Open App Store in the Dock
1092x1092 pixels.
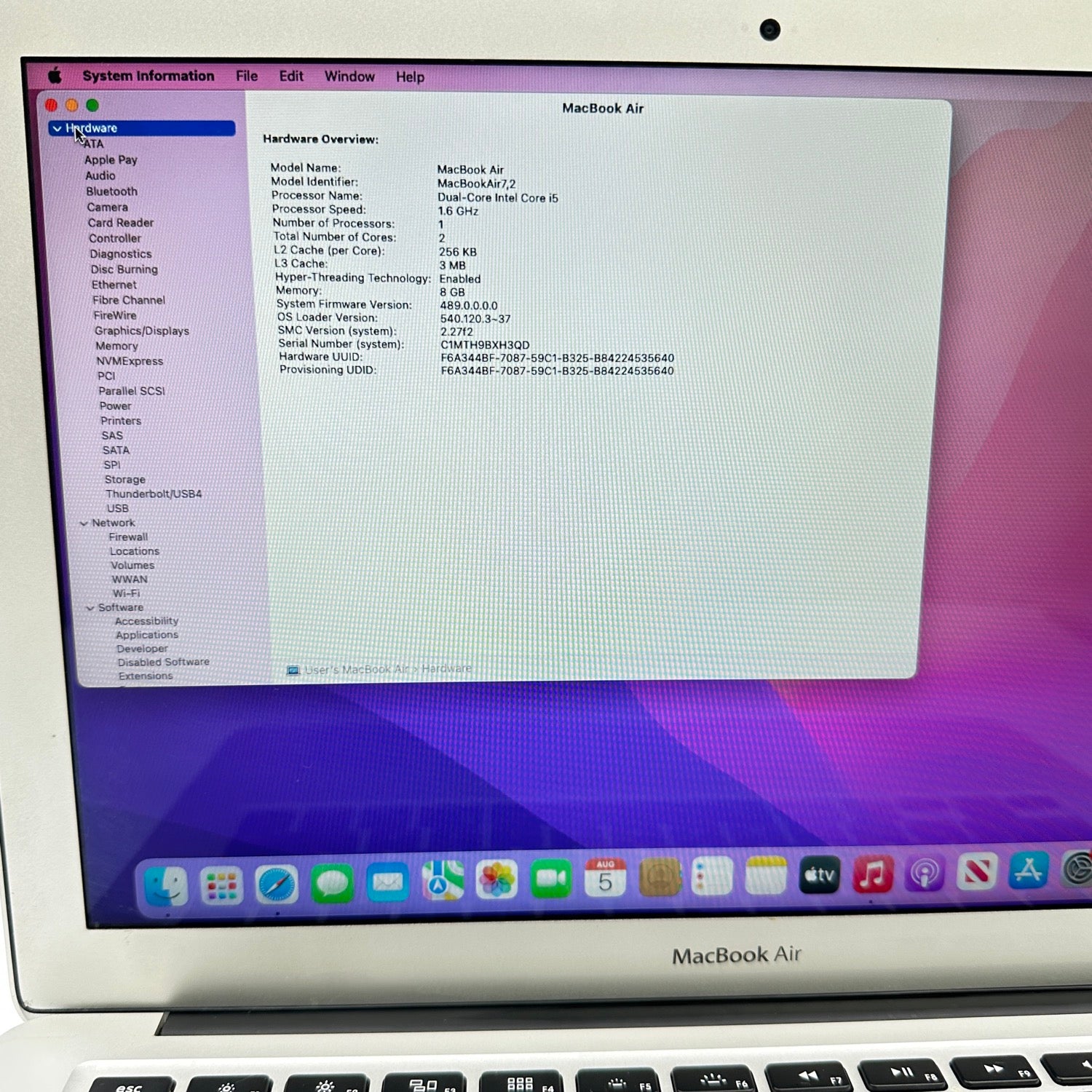[1028, 870]
